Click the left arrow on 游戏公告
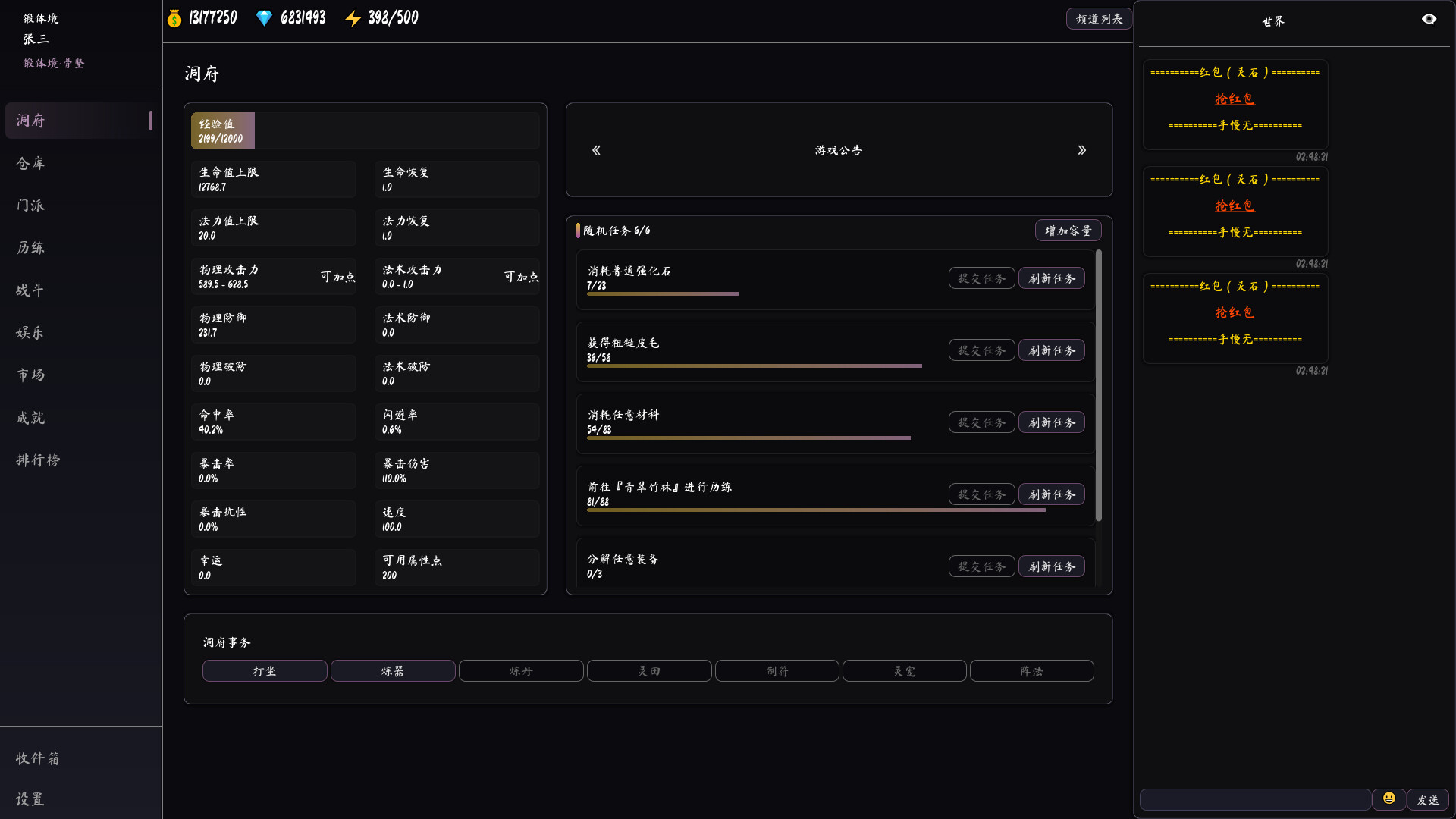This screenshot has height=819, width=1456. (596, 150)
